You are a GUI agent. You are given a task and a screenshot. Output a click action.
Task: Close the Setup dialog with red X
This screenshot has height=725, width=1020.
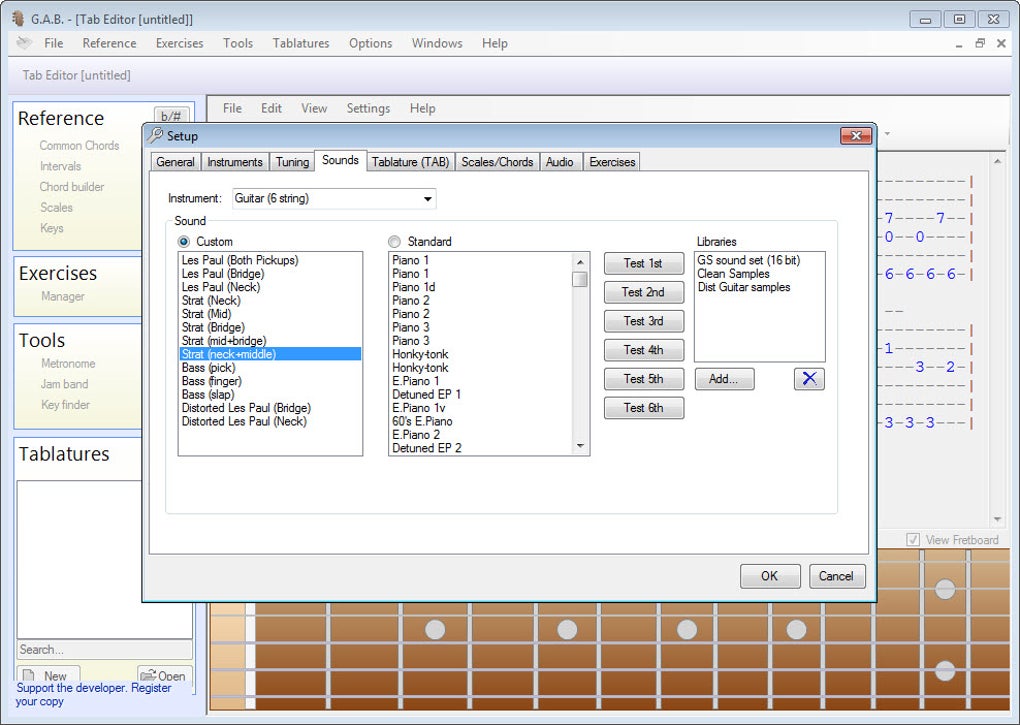click(x=855, y=136)
